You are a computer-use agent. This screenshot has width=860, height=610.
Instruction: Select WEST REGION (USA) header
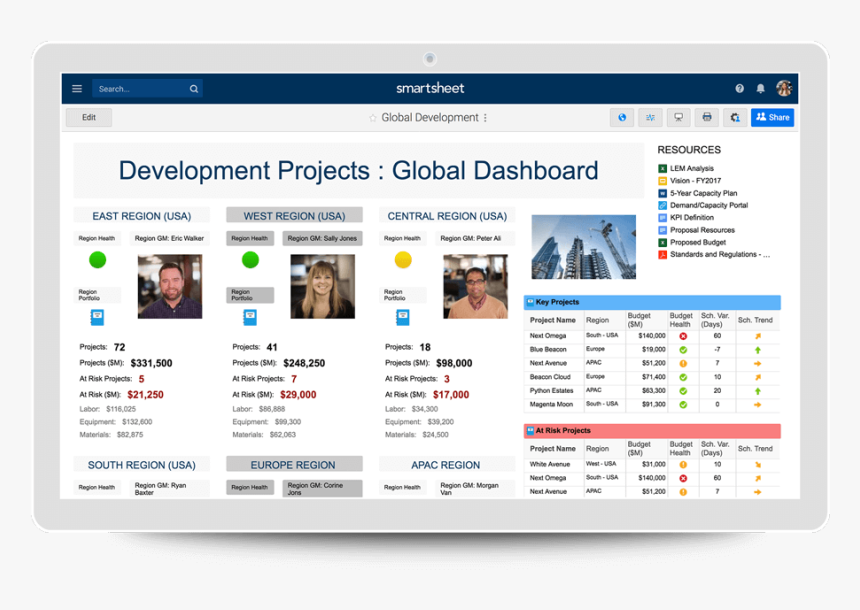pyautogui.click(x=295, y=216)
